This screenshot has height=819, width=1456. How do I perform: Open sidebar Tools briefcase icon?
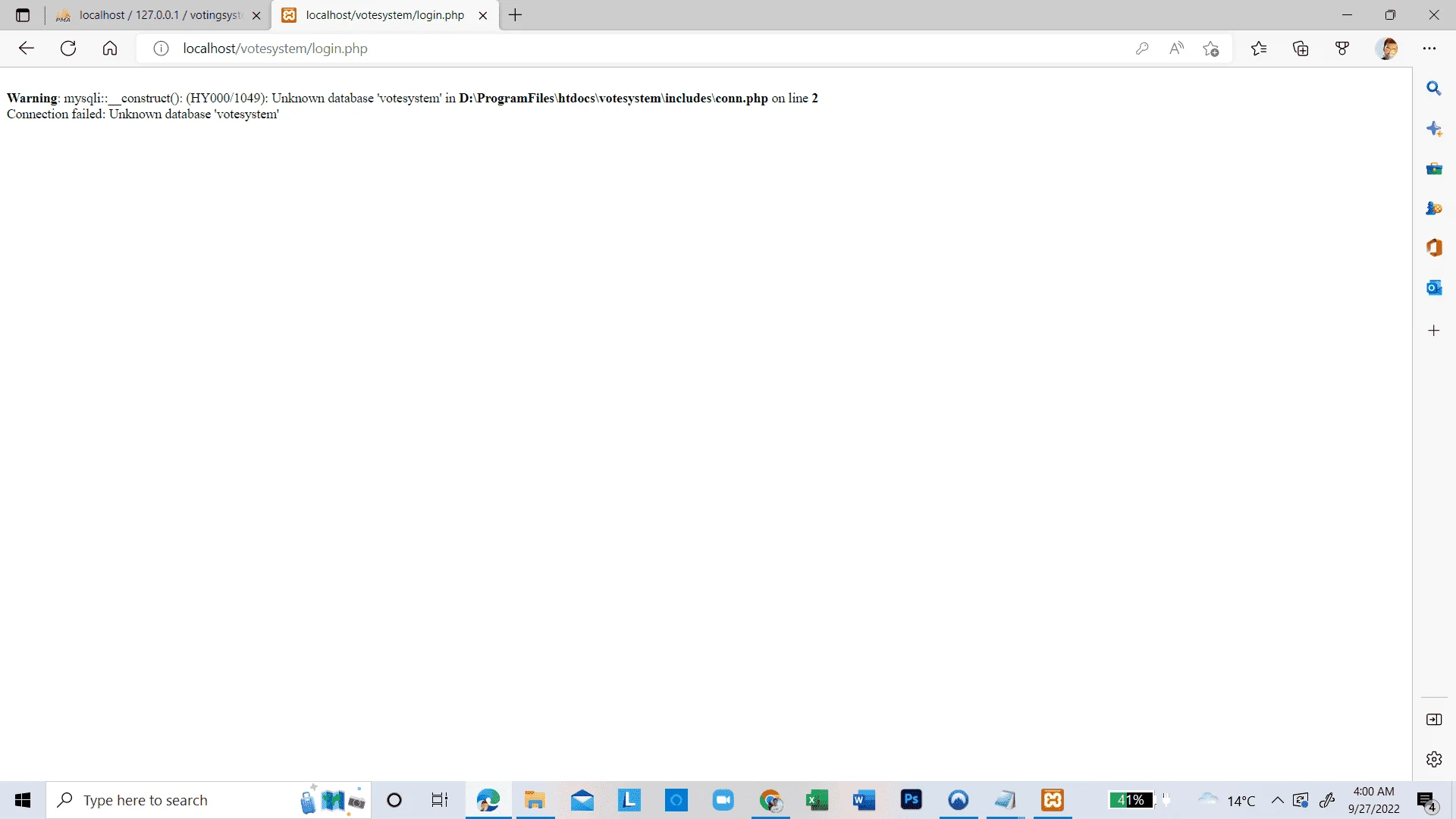click(x=1434, y=168)
